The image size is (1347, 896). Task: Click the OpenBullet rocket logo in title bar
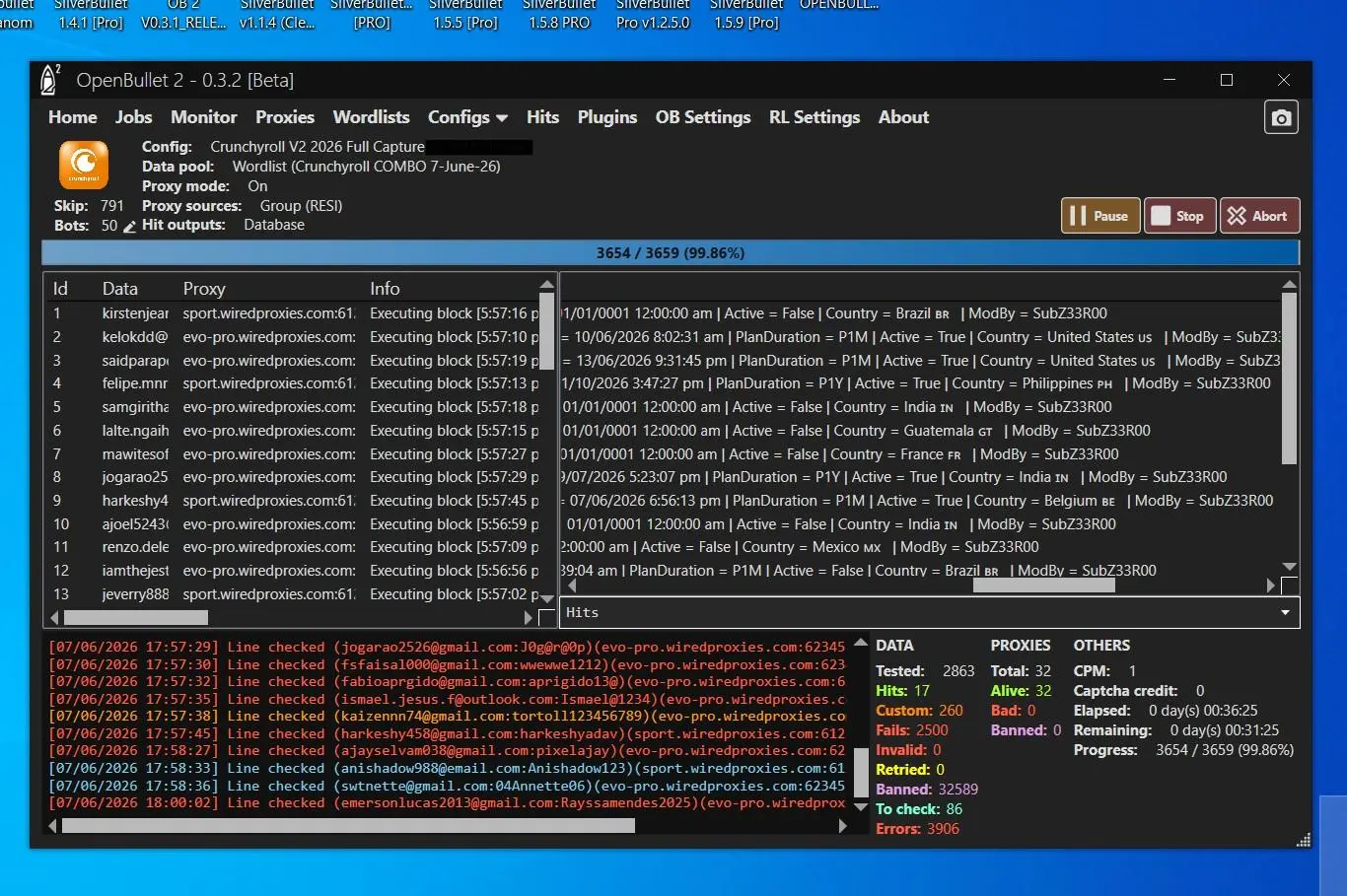click(50, 80)
